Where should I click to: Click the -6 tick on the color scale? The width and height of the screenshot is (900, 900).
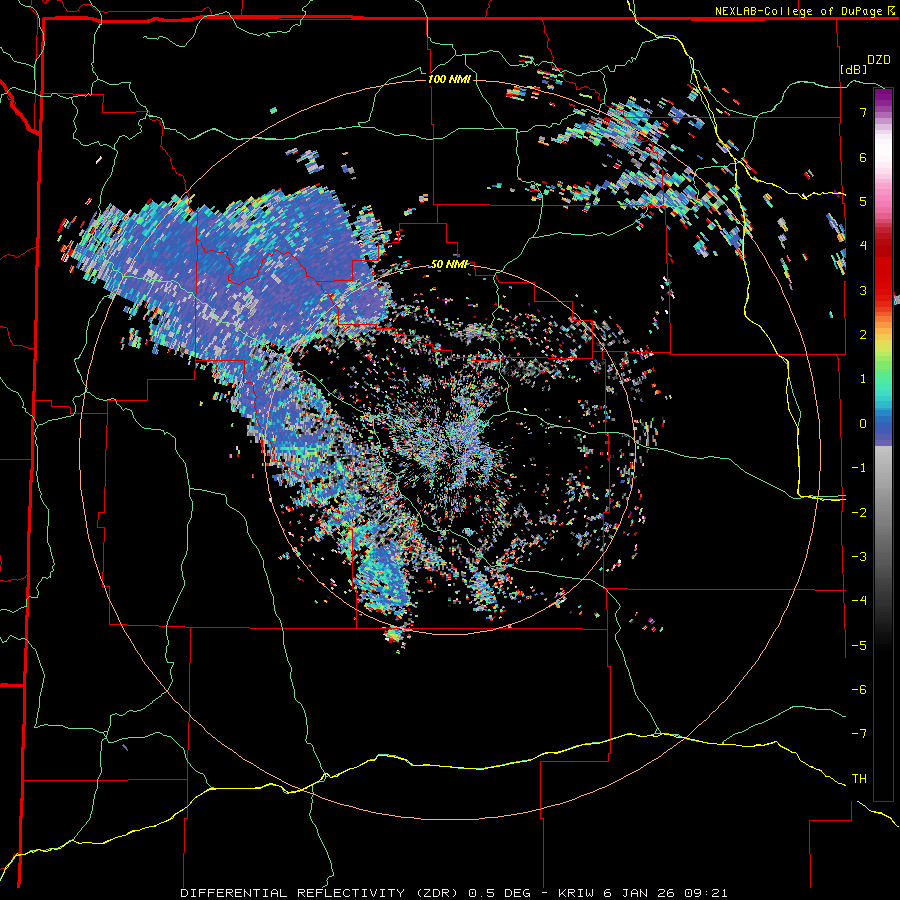[859, 690]
